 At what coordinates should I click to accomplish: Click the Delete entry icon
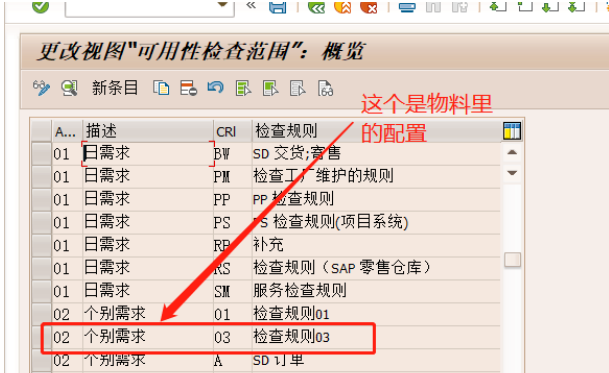[188, 88]
